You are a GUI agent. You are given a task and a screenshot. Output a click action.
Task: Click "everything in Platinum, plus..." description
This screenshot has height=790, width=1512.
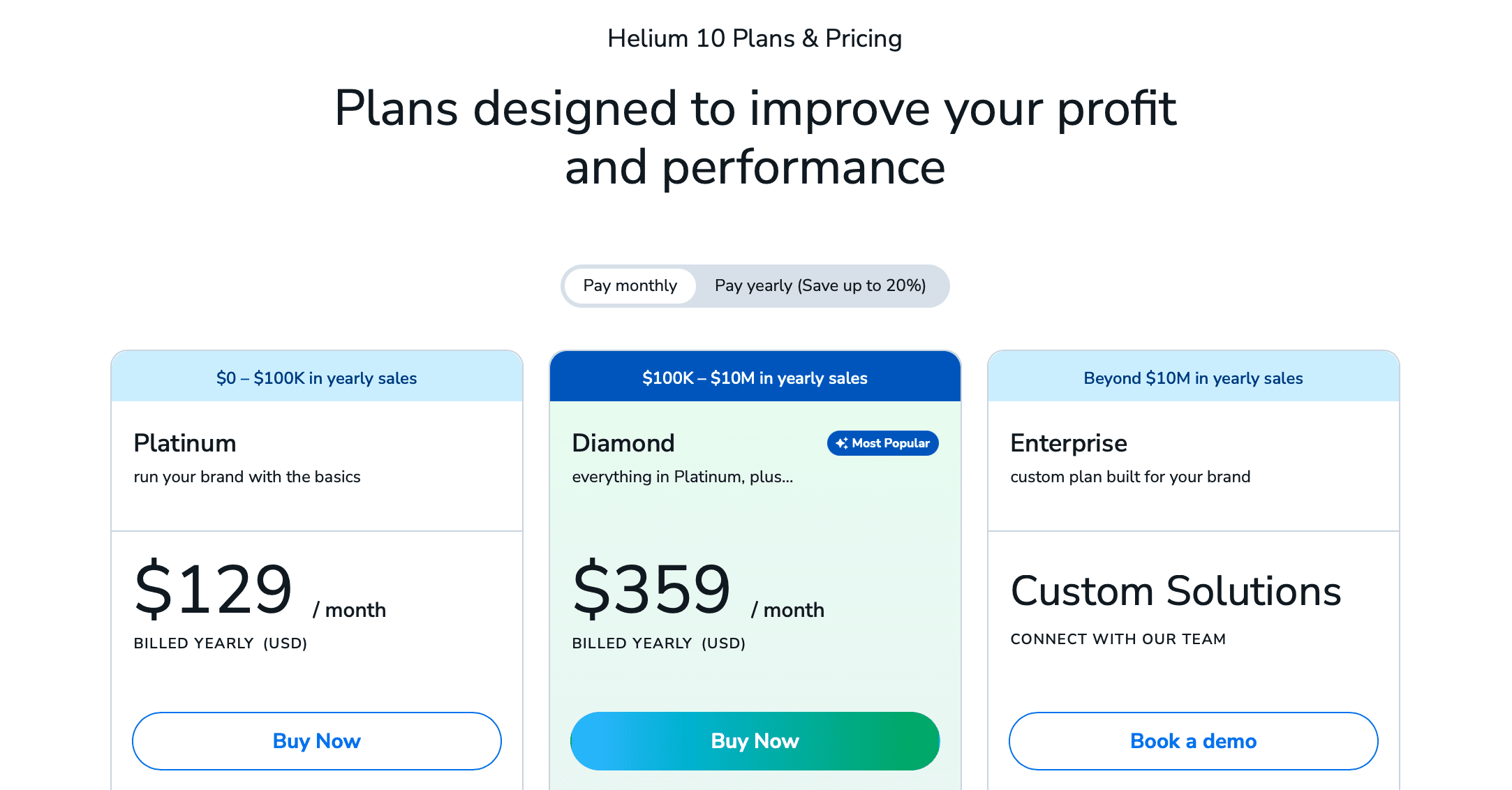(682, 477)
